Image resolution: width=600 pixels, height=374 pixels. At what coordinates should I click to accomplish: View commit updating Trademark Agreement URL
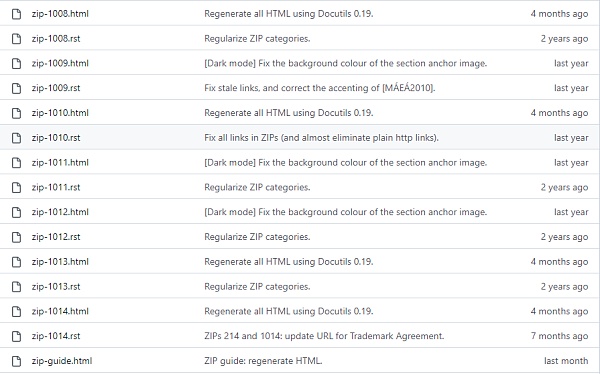coord(324,336)
